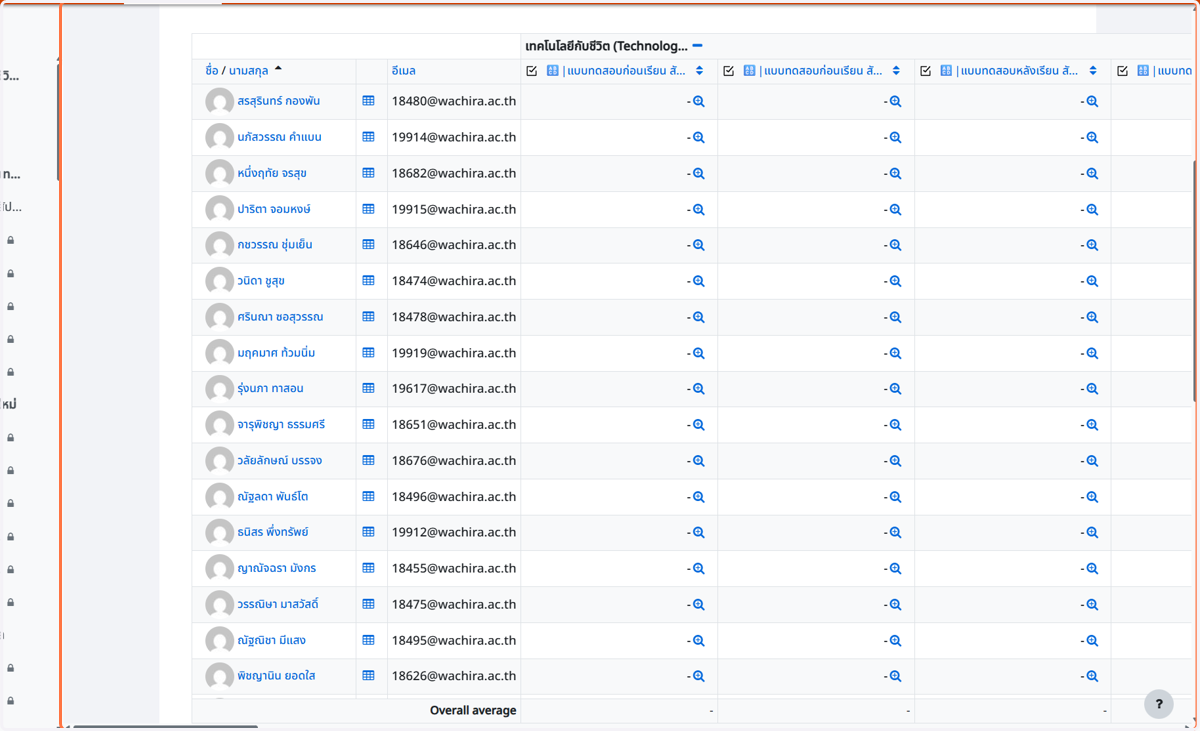
Task: Select the email 18646@wachira.ac.th
Action: [454, 245]
